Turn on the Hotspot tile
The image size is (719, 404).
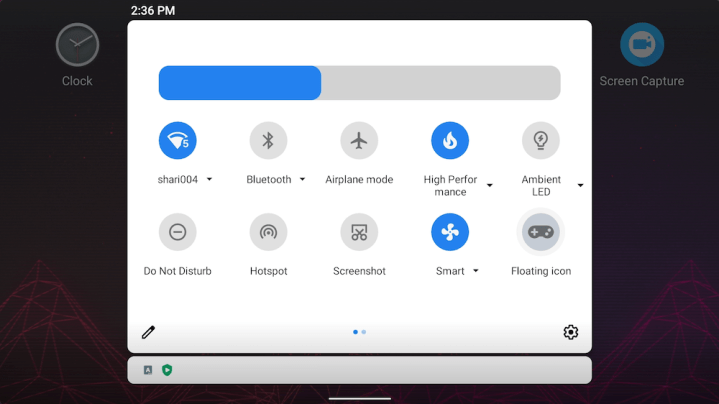click(268, 232)
